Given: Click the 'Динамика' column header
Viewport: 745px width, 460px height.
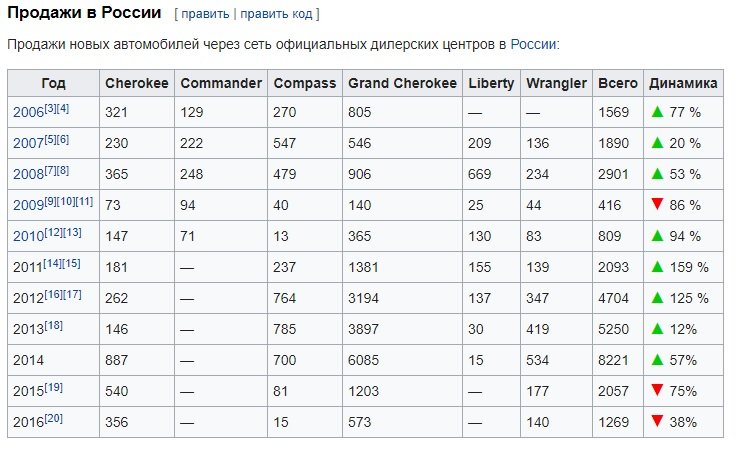Looking at the screenshot, I should (x=683, y=83).
